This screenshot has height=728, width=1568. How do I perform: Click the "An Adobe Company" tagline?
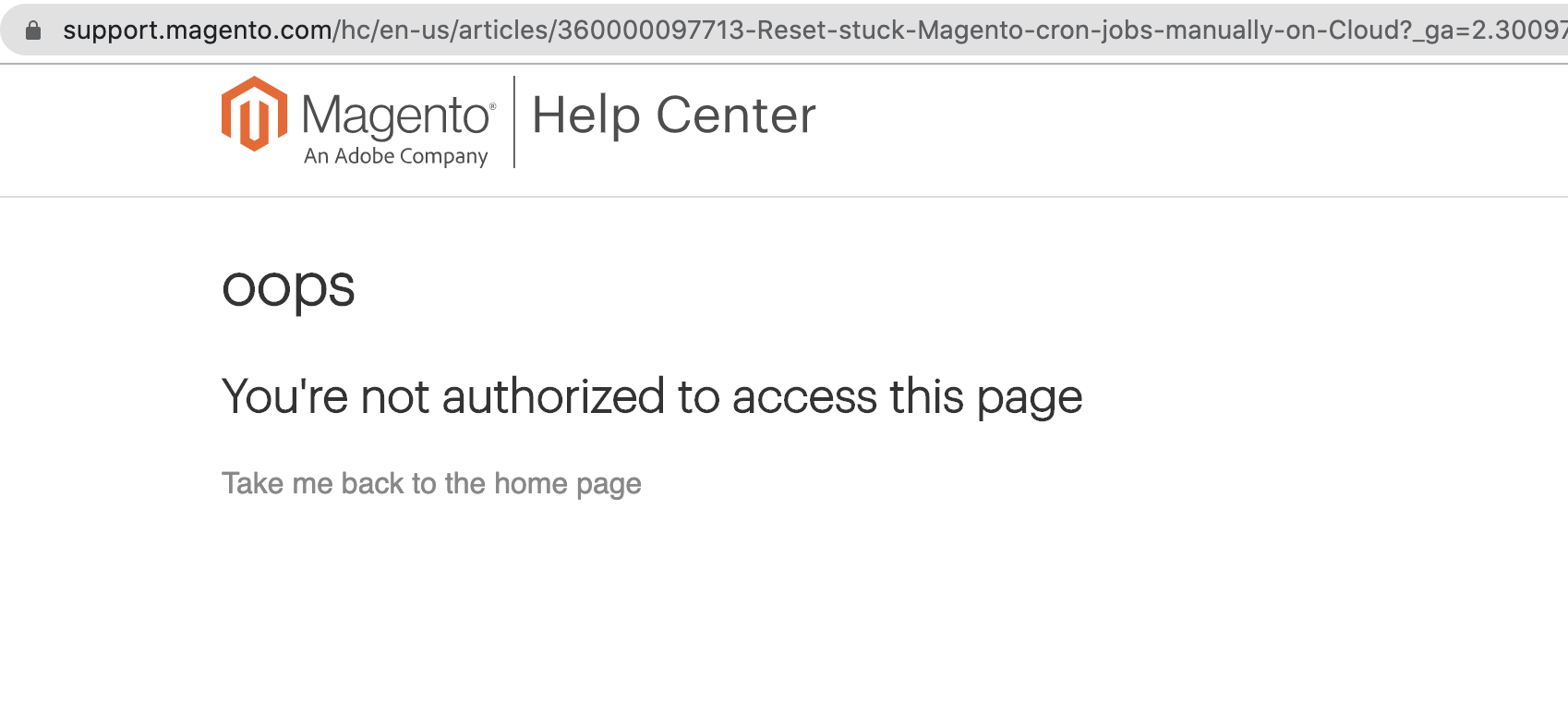395,156
